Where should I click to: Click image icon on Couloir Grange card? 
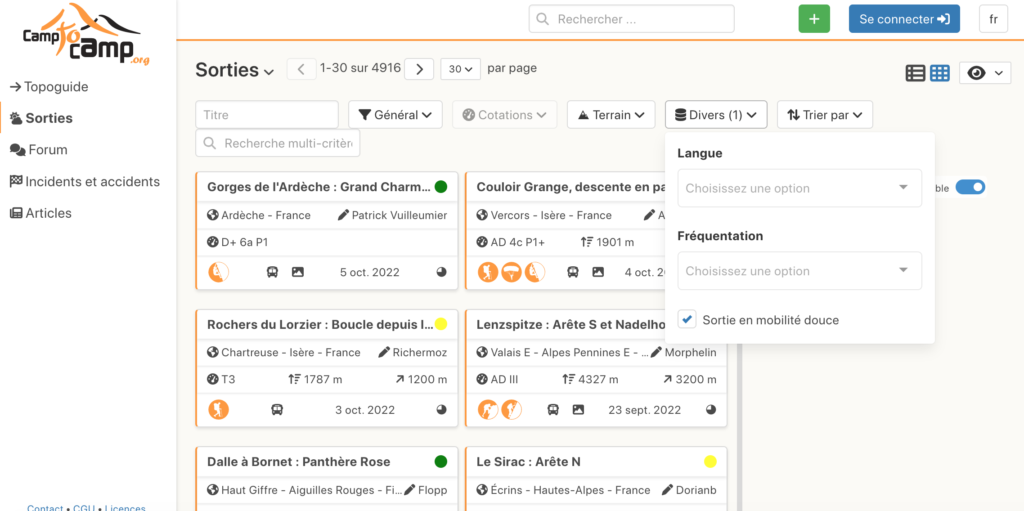[598, 272]
